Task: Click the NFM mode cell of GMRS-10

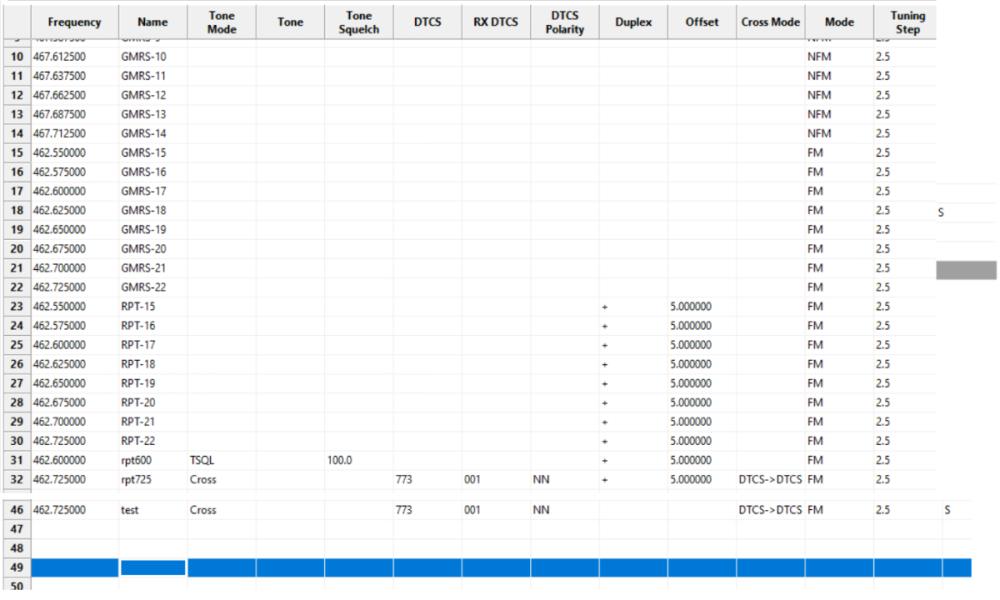Action: coord(837,57)
